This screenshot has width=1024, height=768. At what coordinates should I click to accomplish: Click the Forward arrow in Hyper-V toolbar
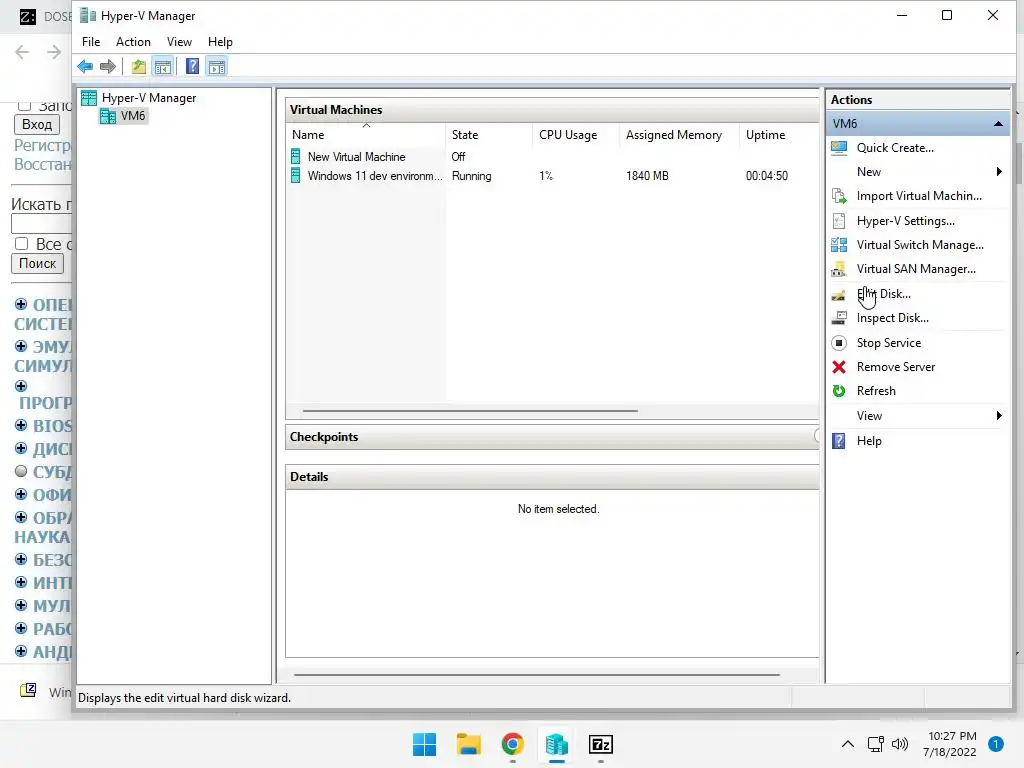click(108, 66)
